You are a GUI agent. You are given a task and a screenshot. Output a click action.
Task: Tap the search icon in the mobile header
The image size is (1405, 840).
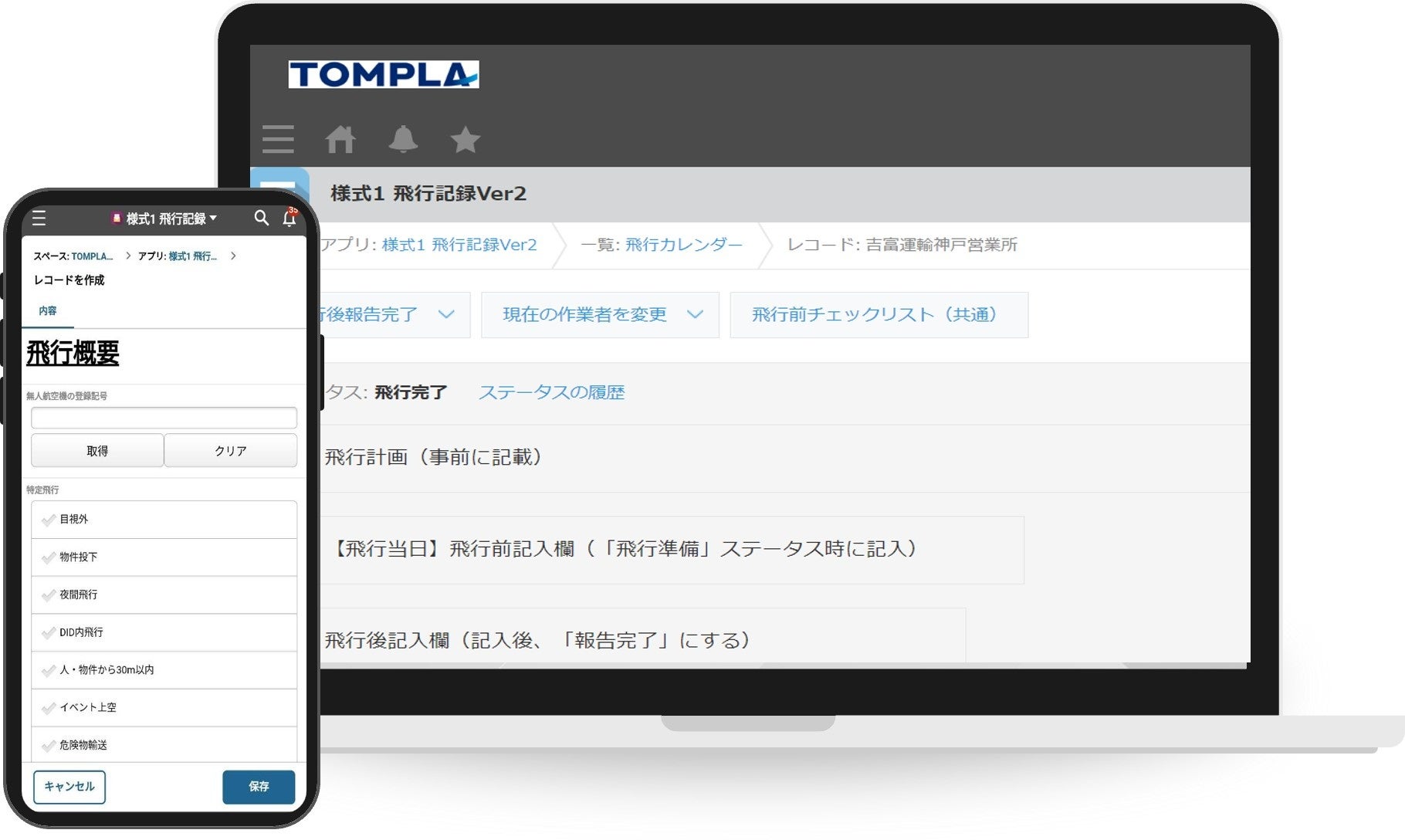pos(262,218)
